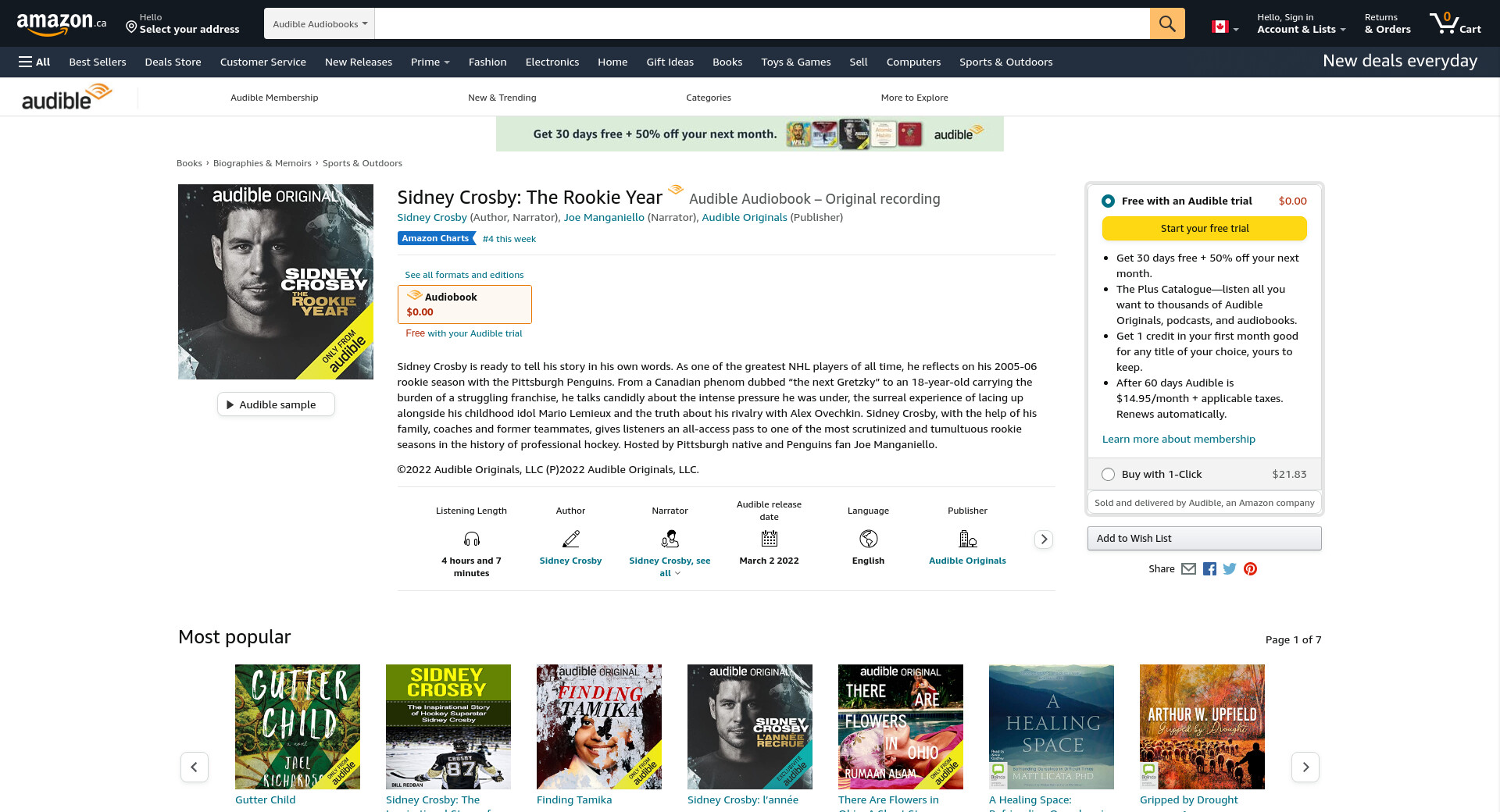The height and width of the screenshot is (812, 1500).
Task: Open A Healing Space audiobook cover
Action: click(1052, 727)
